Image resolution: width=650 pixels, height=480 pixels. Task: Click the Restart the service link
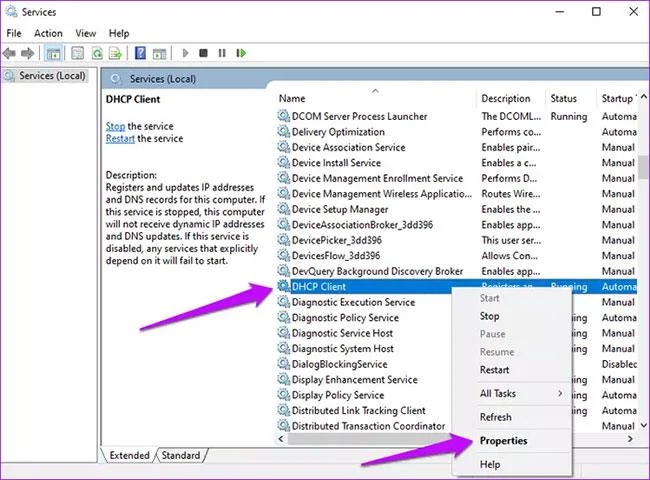tap(120, 138)
